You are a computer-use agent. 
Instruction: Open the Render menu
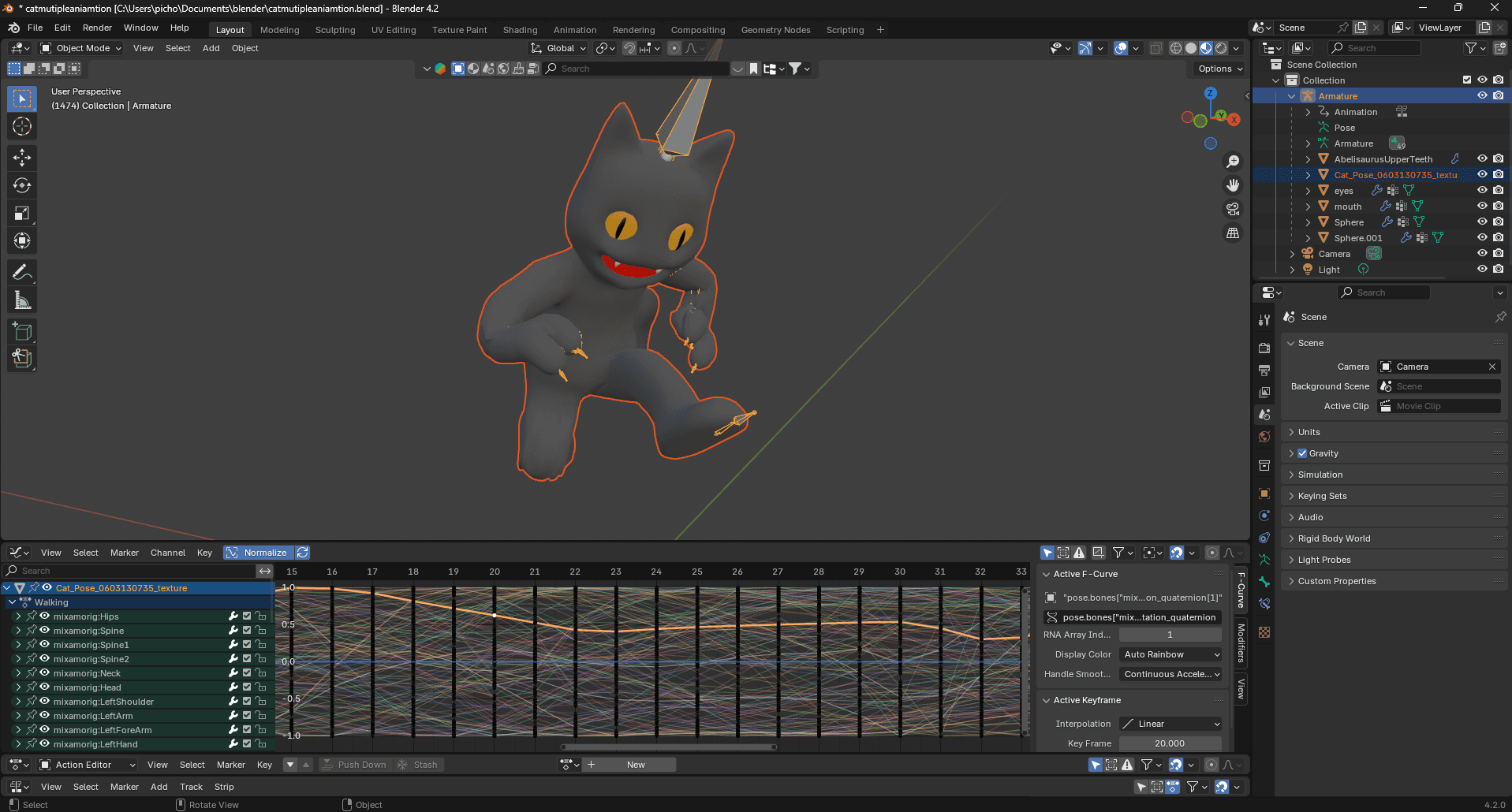click(97, 28)
